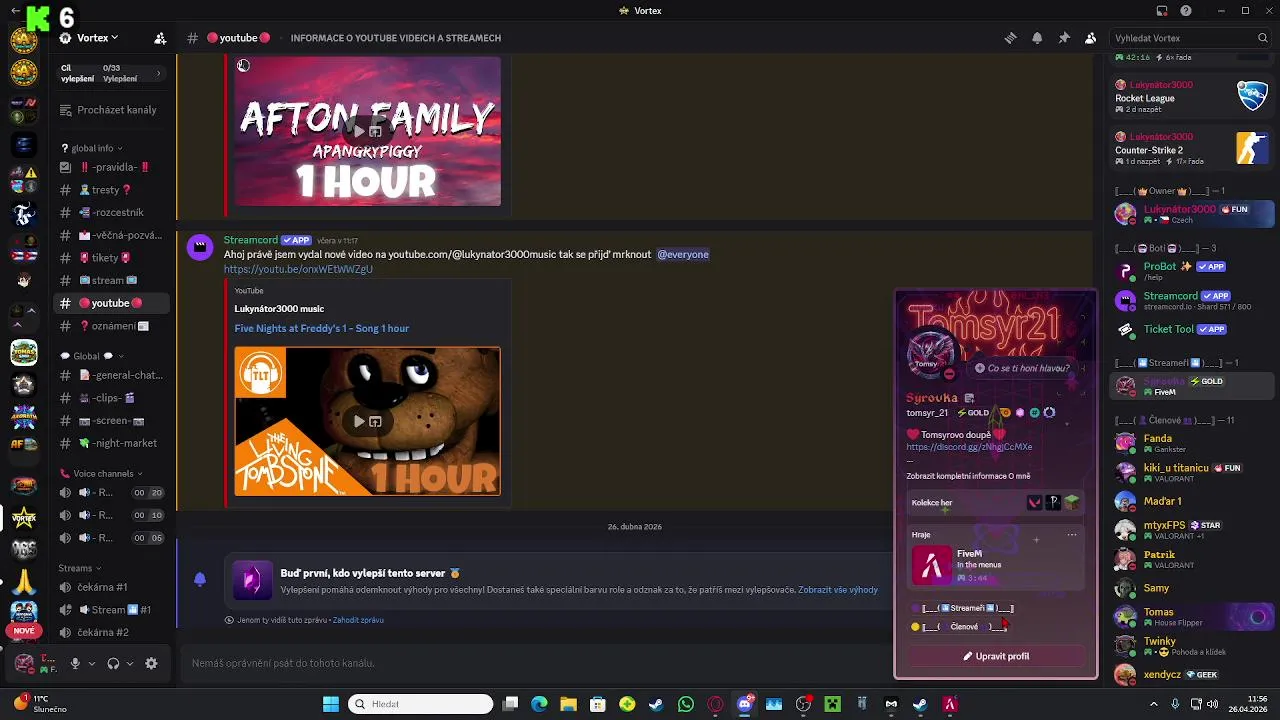Screen dimensions: 1280x720
Task: Click Upravit profil button
Action: (x=995, y=656)
